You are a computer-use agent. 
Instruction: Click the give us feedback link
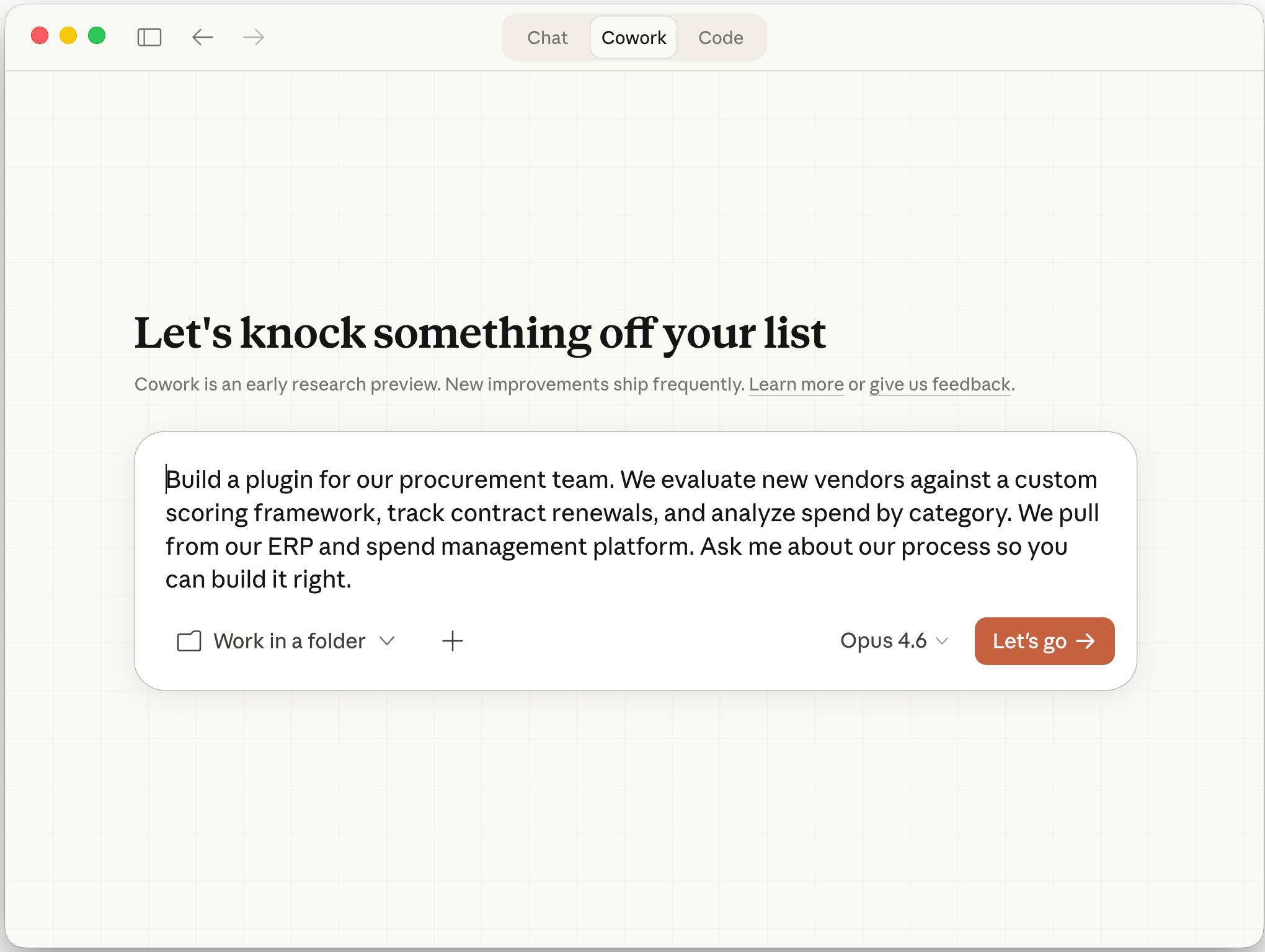938,384
